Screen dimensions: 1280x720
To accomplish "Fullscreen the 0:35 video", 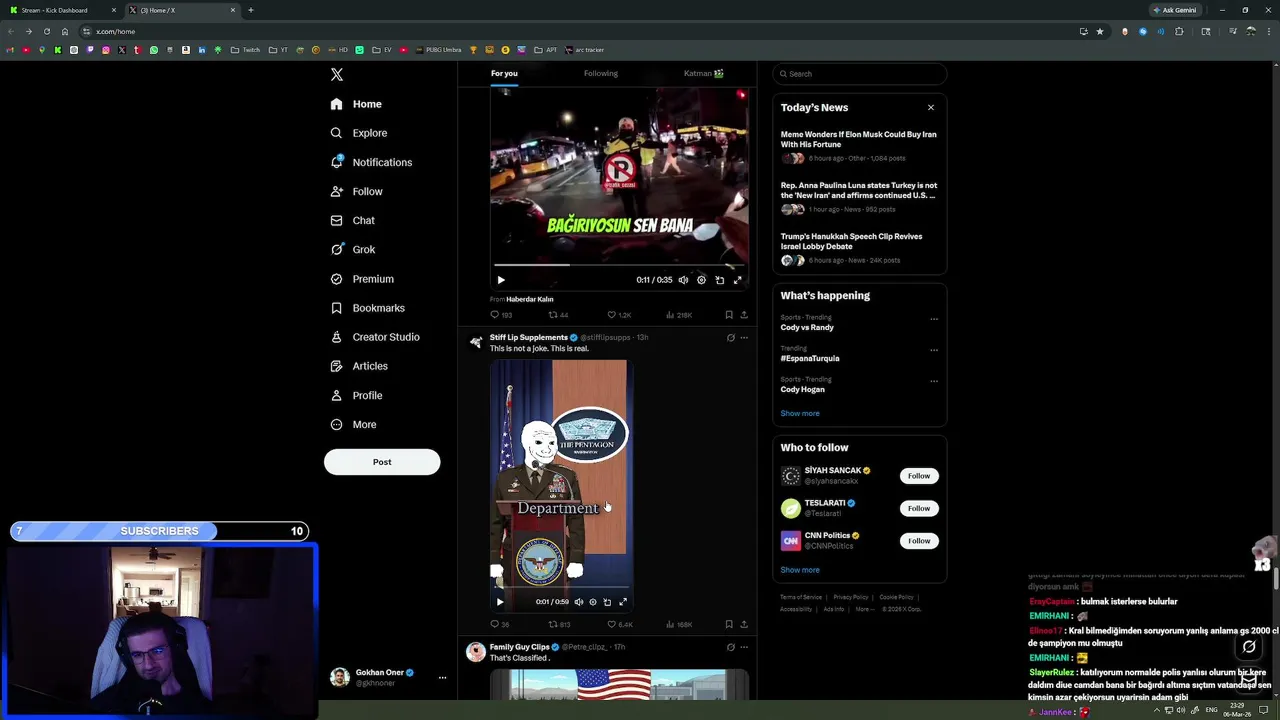I will [738, 280].
